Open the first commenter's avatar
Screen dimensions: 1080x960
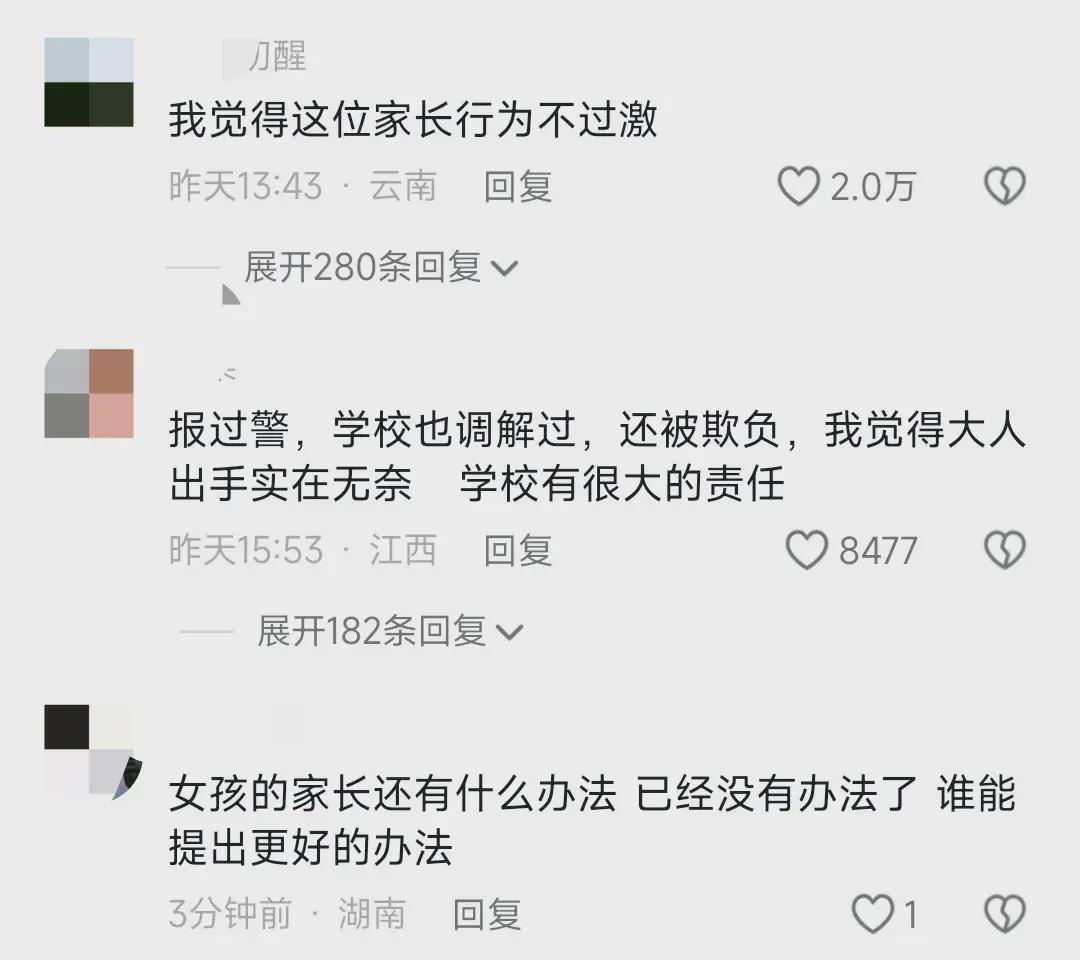[89, 82]
